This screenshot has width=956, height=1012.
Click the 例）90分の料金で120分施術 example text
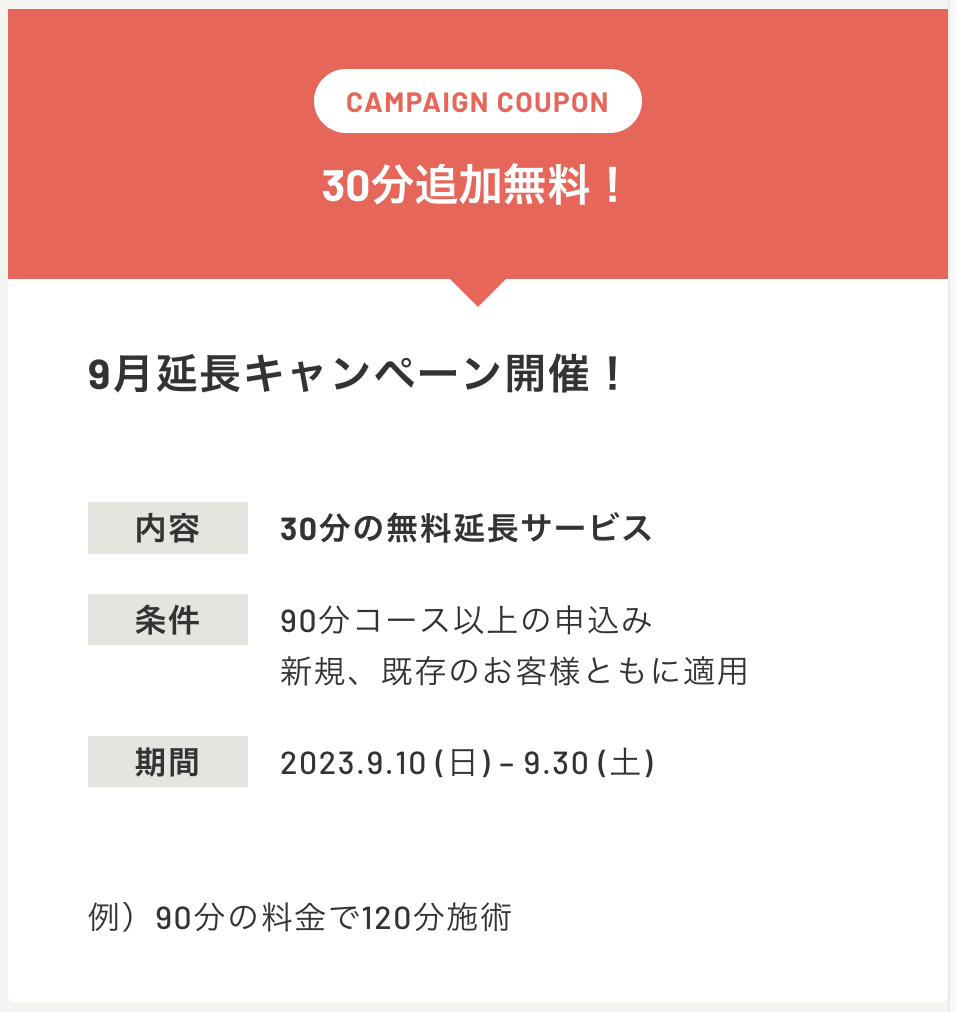[x=300, y=916]
